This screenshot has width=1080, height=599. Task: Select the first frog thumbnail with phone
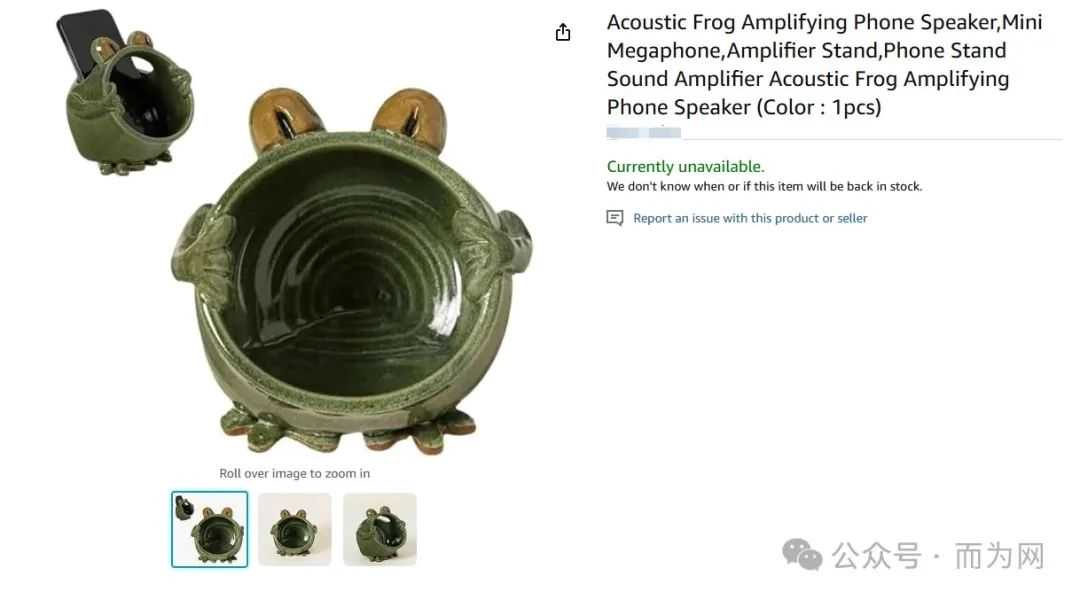209,529
